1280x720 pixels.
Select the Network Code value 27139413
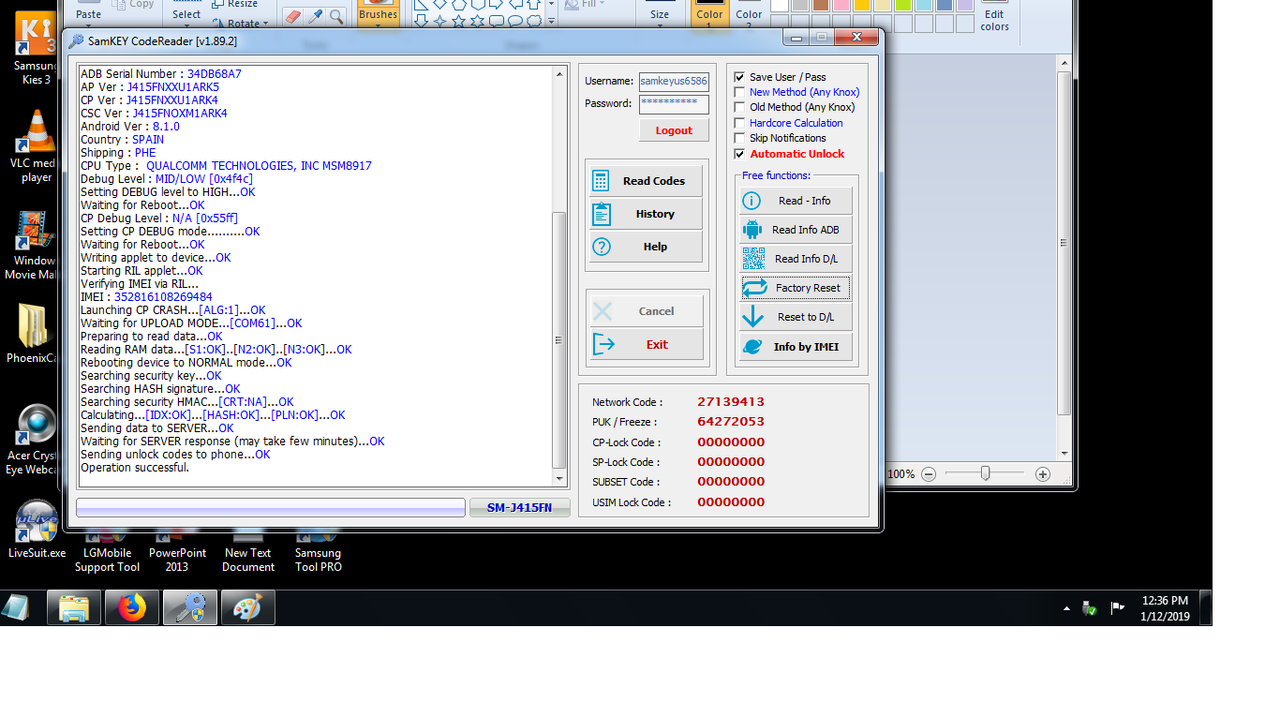coord(731,402)
